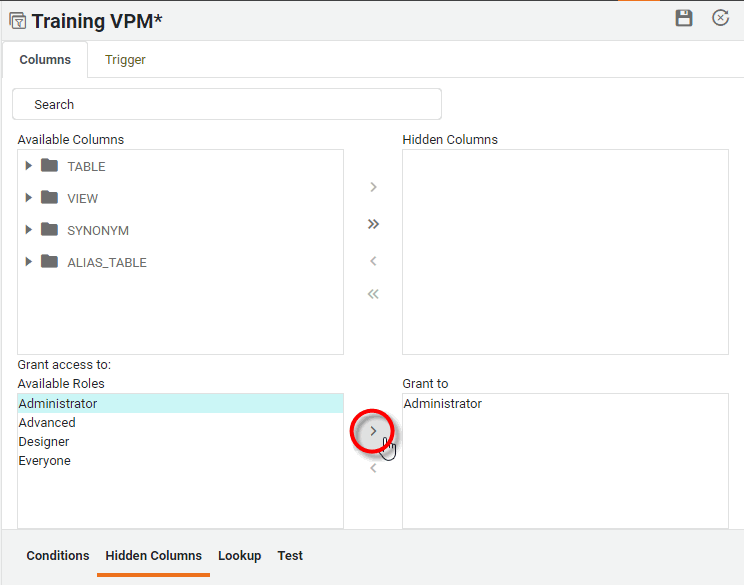
Task: Expand the TABLE folder node
Action: tap(29, 166)
